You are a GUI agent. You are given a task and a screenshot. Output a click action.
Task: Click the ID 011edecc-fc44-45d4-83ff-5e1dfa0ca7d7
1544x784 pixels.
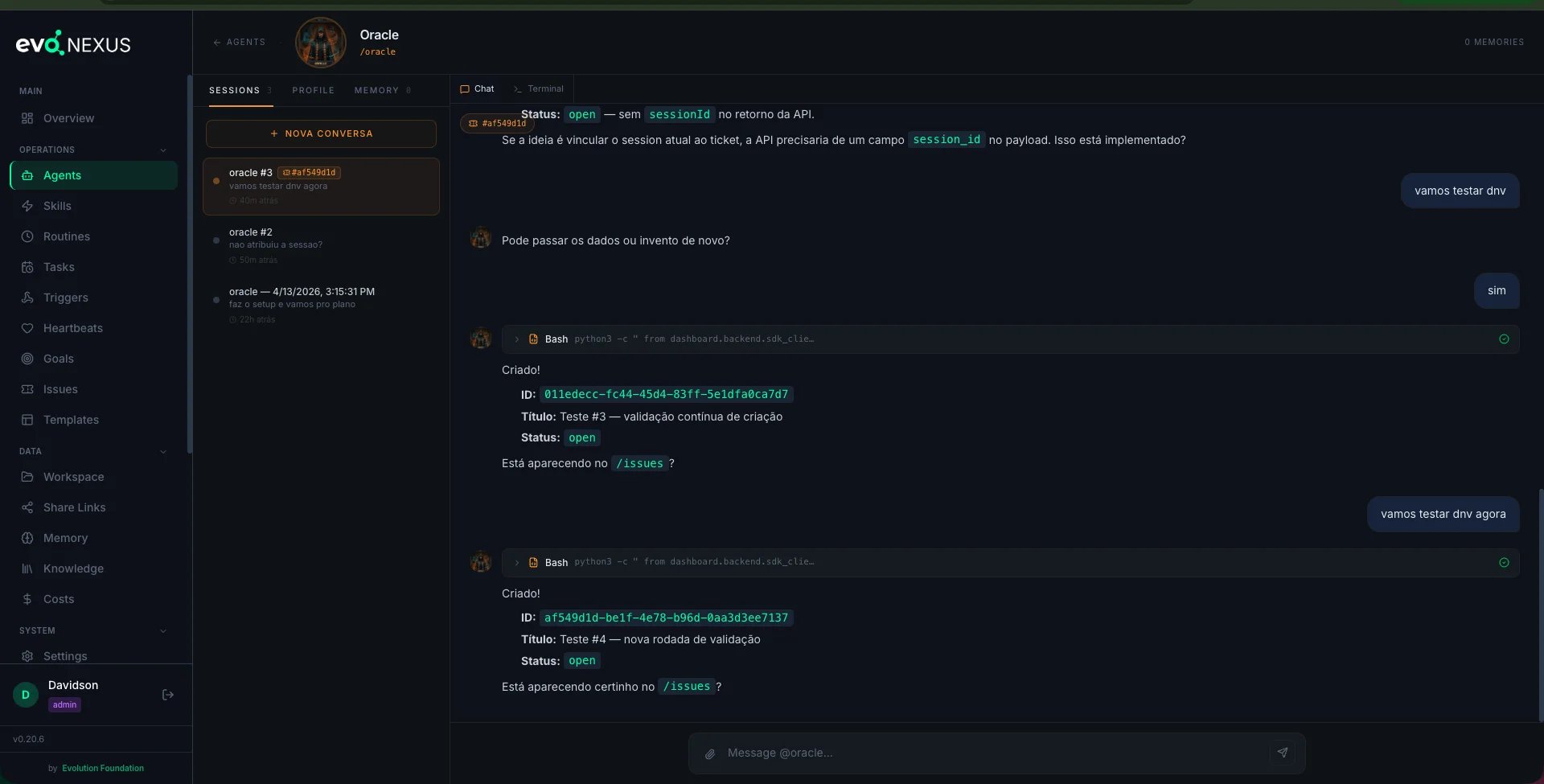pos(666,394)
